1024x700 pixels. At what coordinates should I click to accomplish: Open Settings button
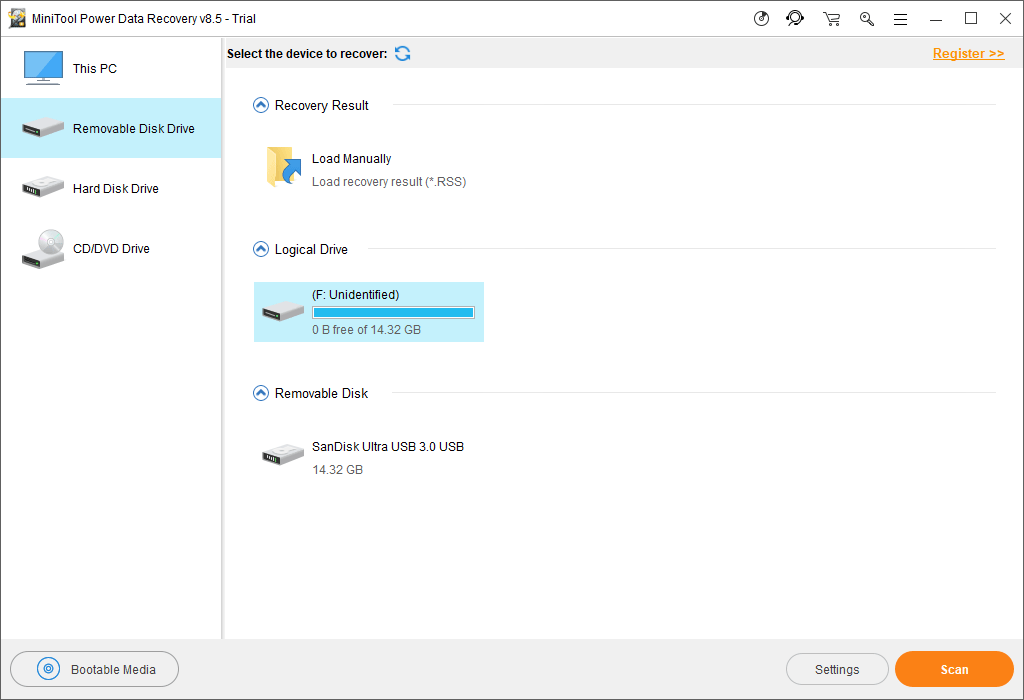(837, 669)
